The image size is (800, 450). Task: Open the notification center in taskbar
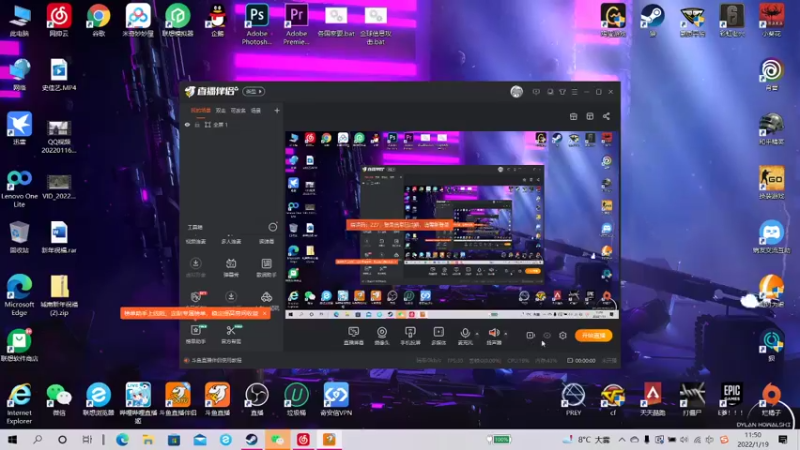(783, 439)
